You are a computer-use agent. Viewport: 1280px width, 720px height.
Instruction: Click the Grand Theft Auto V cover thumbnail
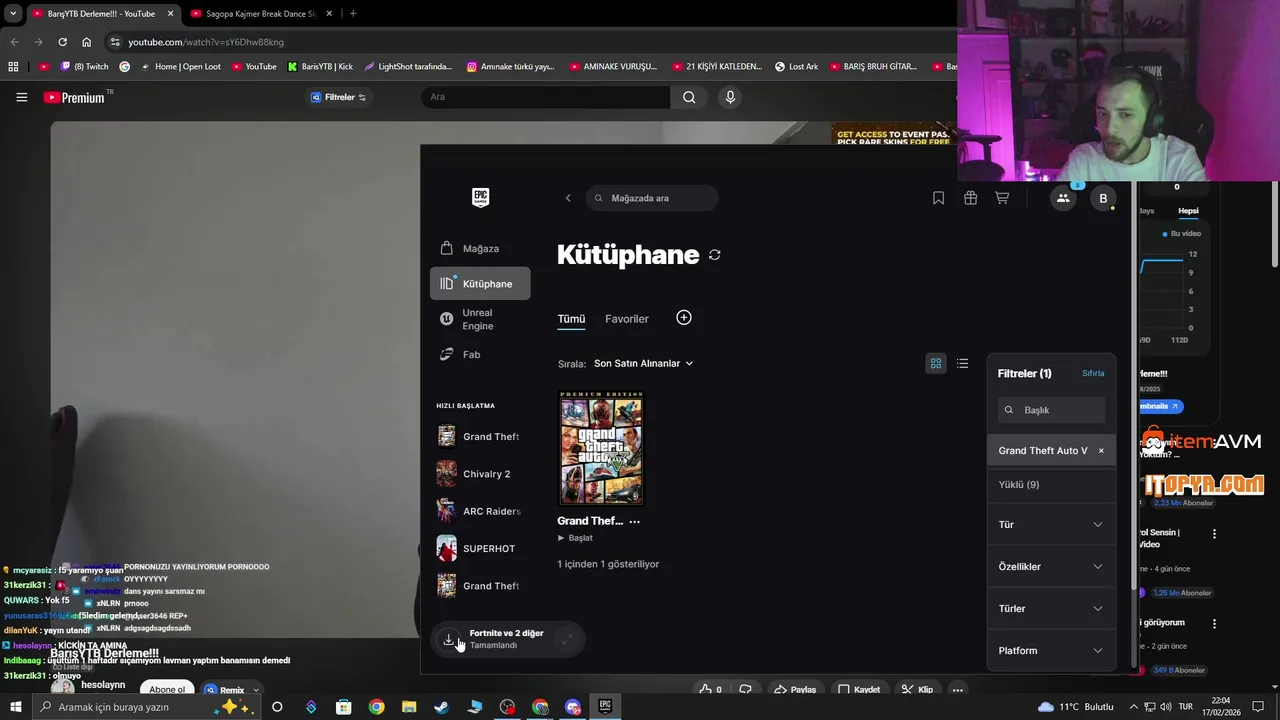pos(601,448)
